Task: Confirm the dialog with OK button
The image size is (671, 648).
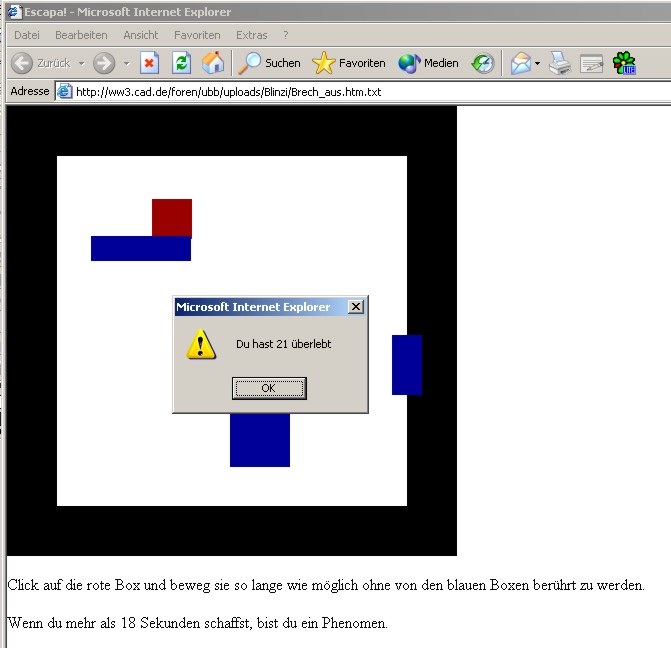Action: click(269, 388)
